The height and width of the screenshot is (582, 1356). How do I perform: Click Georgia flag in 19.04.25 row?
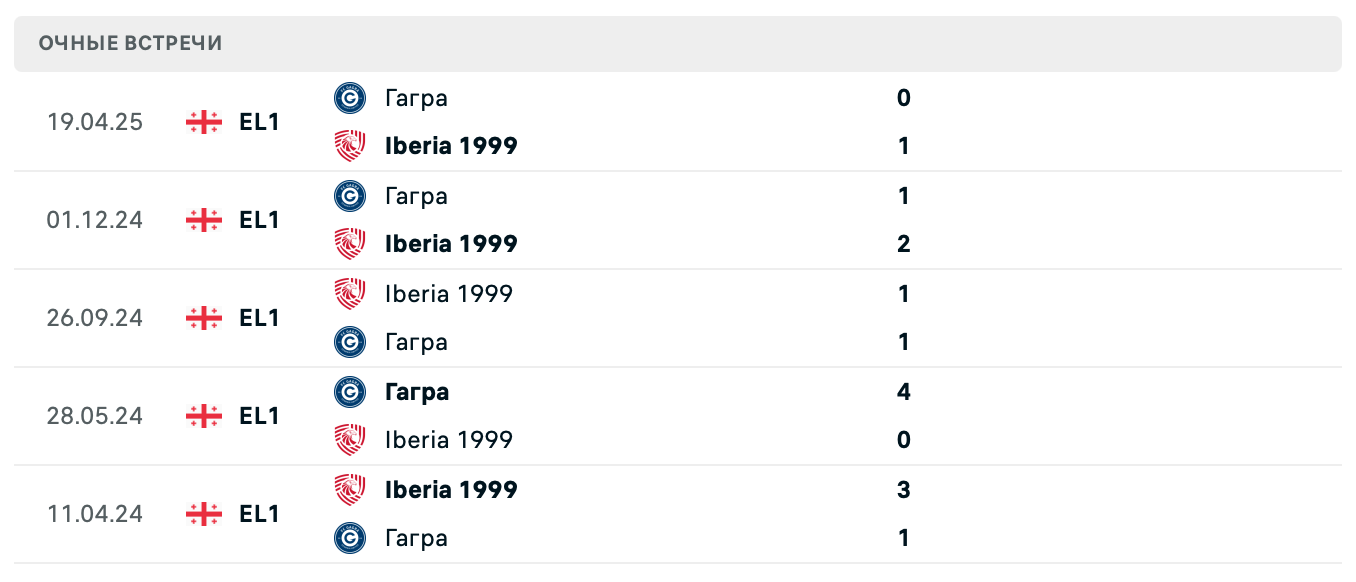(x=204, y=122)
